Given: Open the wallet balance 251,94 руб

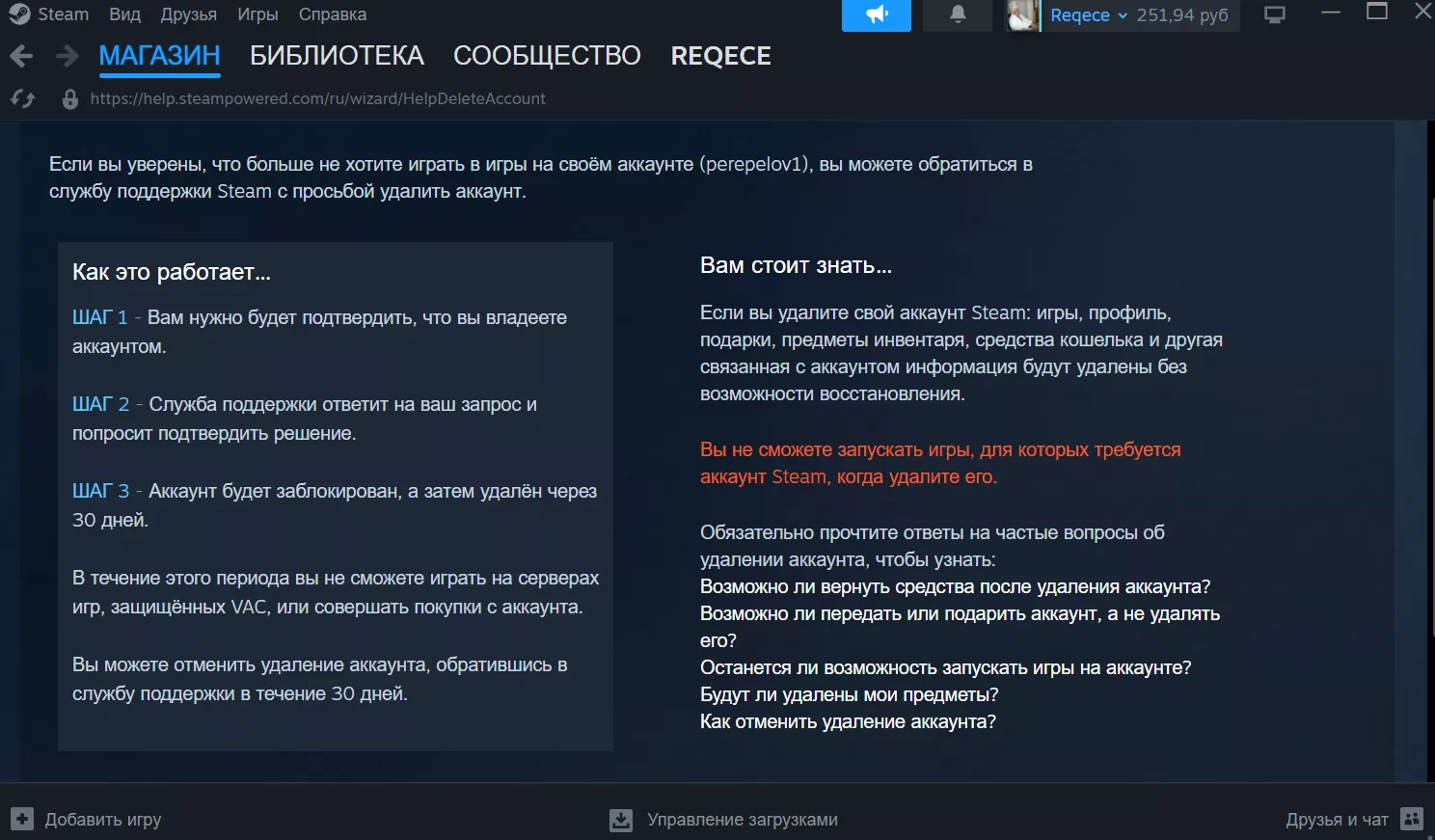Looking at the screenshot, I should (x=1179, y=15).
